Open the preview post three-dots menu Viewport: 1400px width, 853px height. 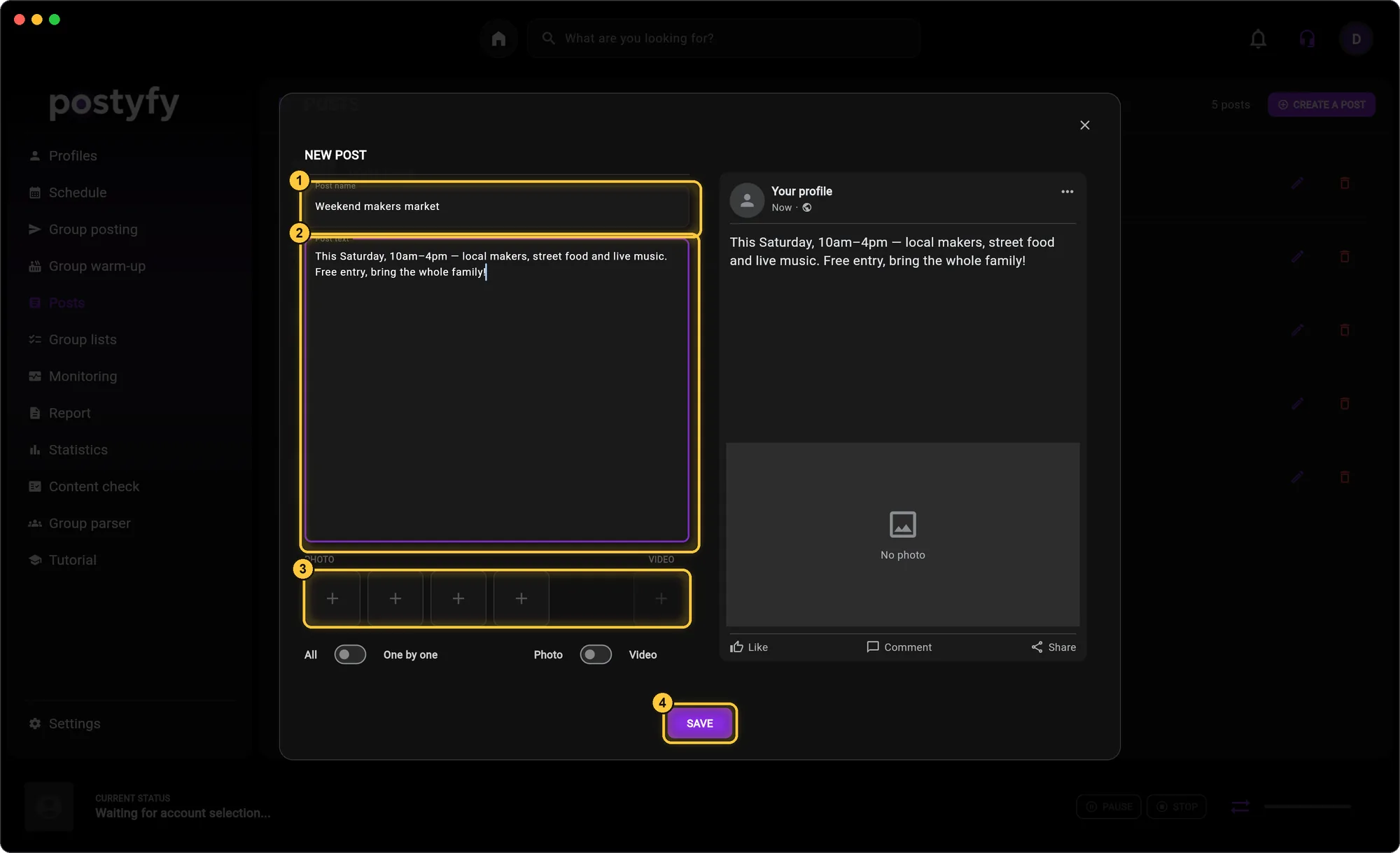click(x=1067, y=192)
